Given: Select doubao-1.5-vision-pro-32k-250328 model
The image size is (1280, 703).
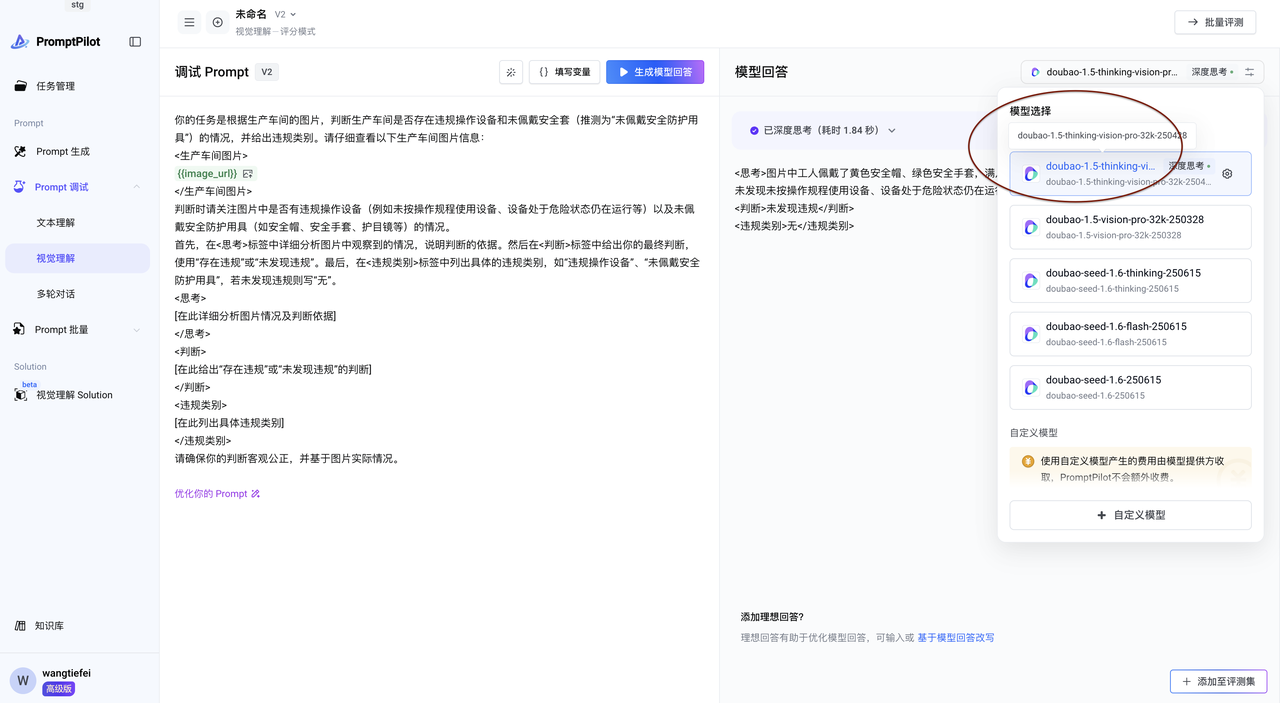Looking at the screenshot, I should tap(1130, 227).
